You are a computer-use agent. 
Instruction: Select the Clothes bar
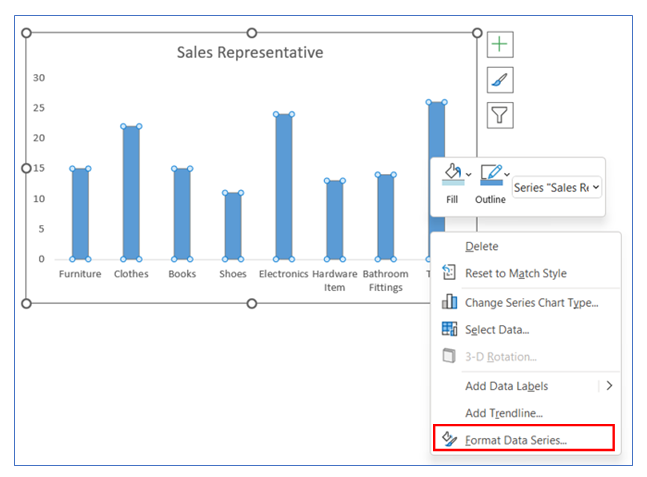click(131, 193)
